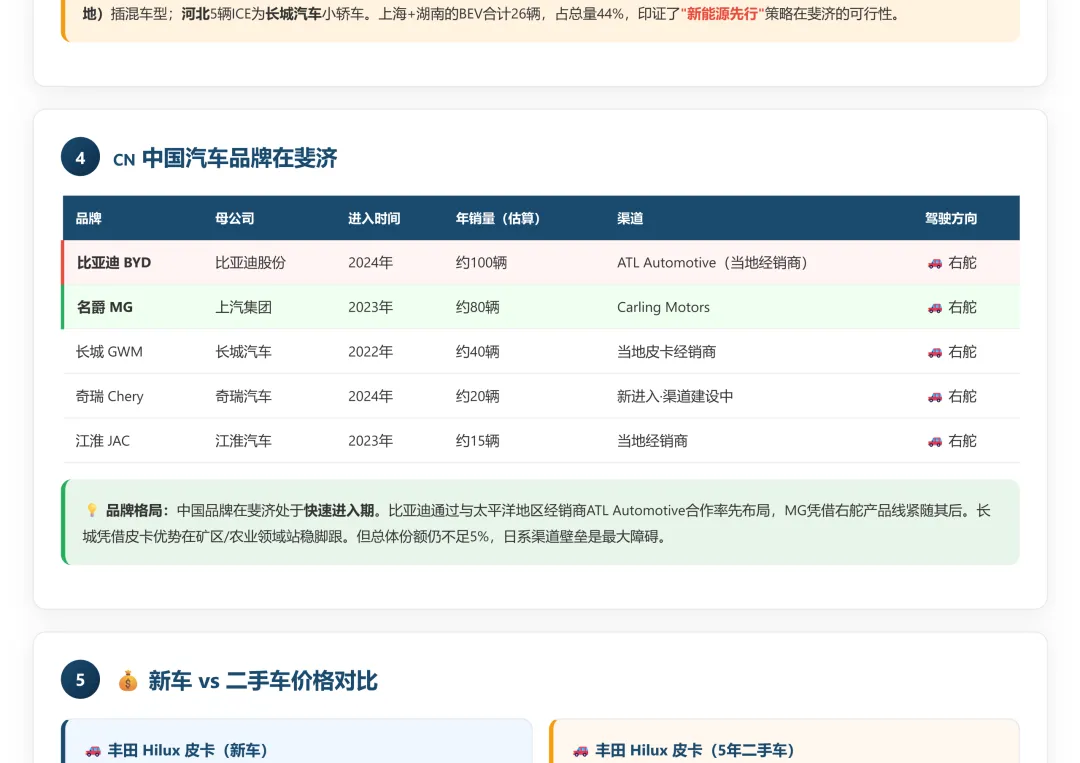1080x763 pixels.
Task: Click the 母公司 column header
Action: (x=235, y=218)
